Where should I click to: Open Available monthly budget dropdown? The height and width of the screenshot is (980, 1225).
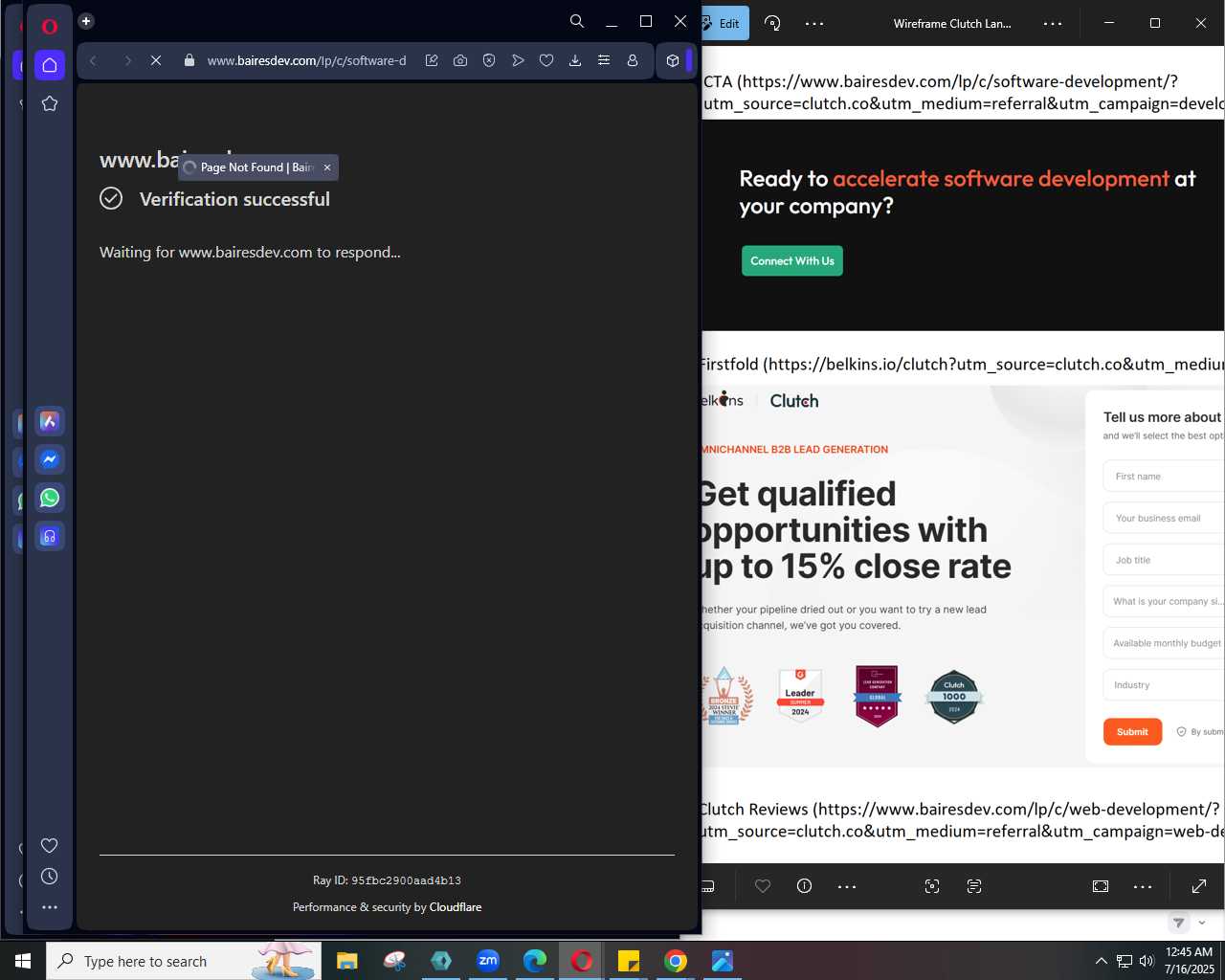(x=1164, y=643)
